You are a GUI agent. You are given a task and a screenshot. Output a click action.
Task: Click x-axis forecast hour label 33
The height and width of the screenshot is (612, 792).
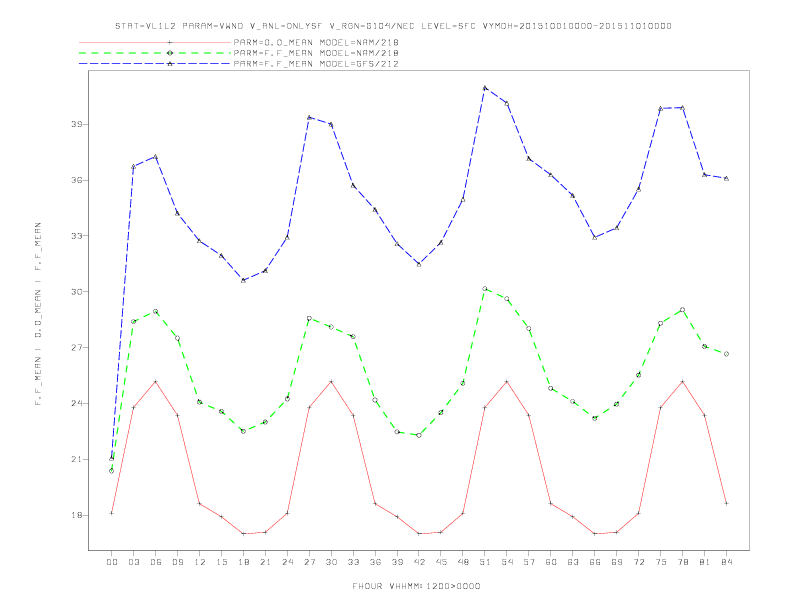(x=353, y=562)
